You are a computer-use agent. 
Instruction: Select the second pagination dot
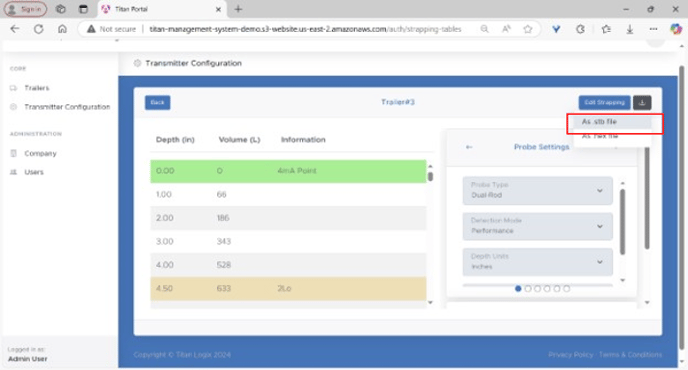pos(528,288)
